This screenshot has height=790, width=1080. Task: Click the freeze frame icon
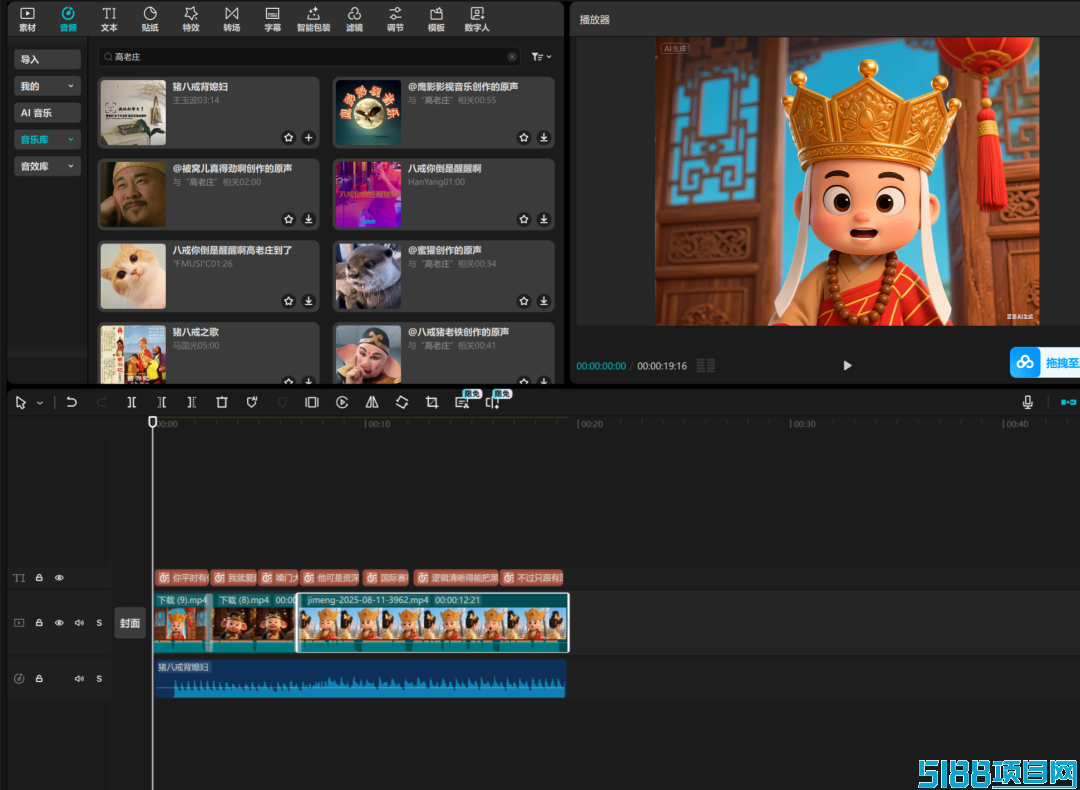click(312, 402)
